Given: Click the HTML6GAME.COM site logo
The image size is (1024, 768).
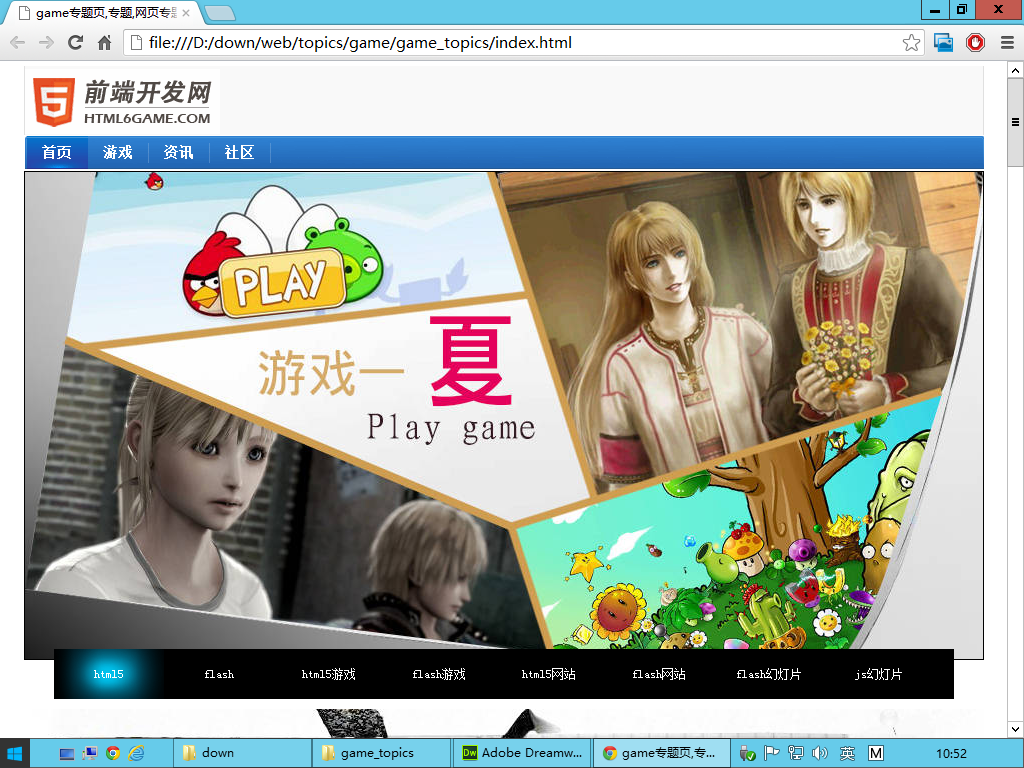Looking at the screenshot, I should click(x=122, y=102).
